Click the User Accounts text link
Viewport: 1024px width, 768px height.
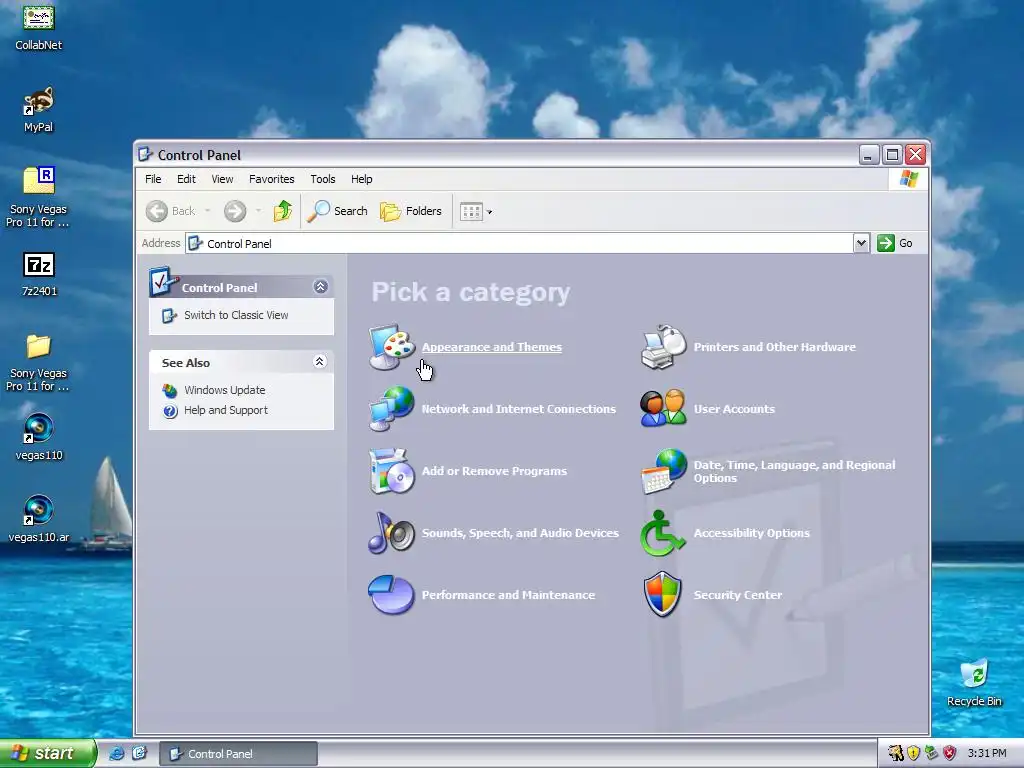[734, 409]
